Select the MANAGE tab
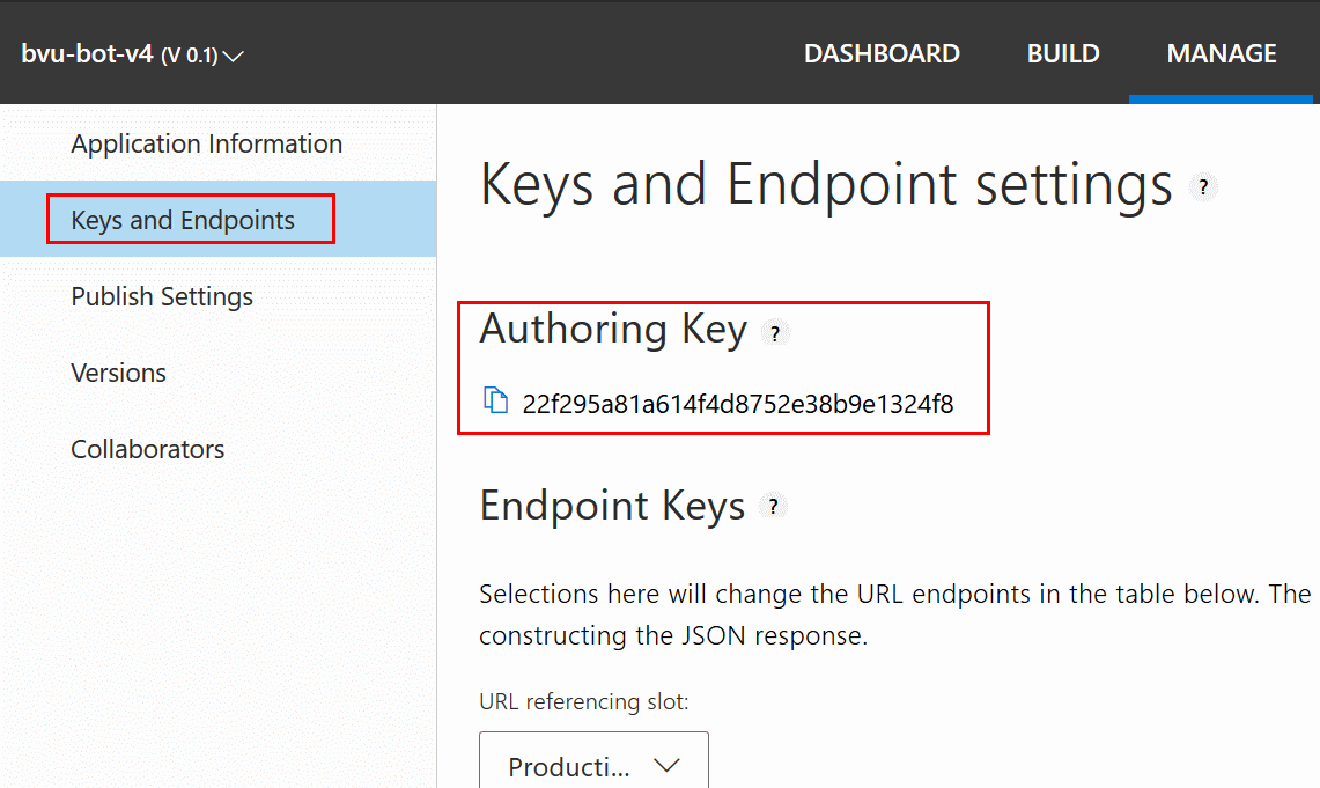1320x788 pixels. tap(1221, 53)
